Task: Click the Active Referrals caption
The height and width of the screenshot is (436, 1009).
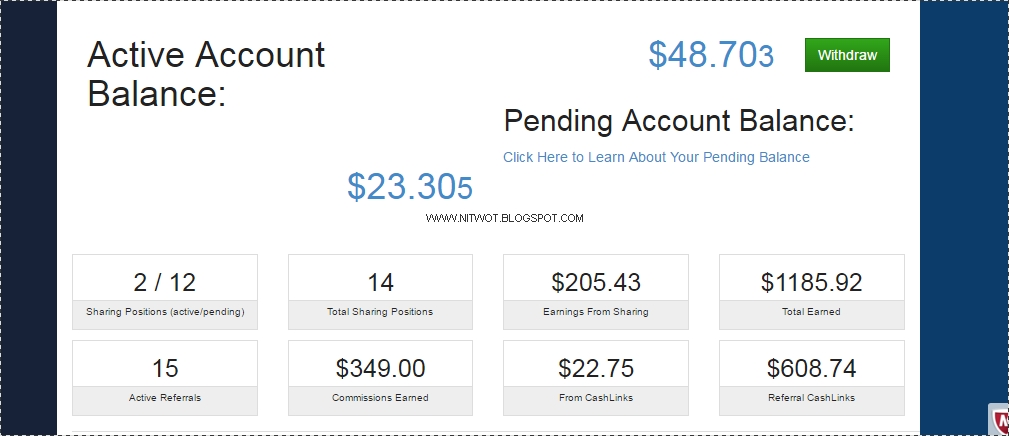Action: pos(165,398)
